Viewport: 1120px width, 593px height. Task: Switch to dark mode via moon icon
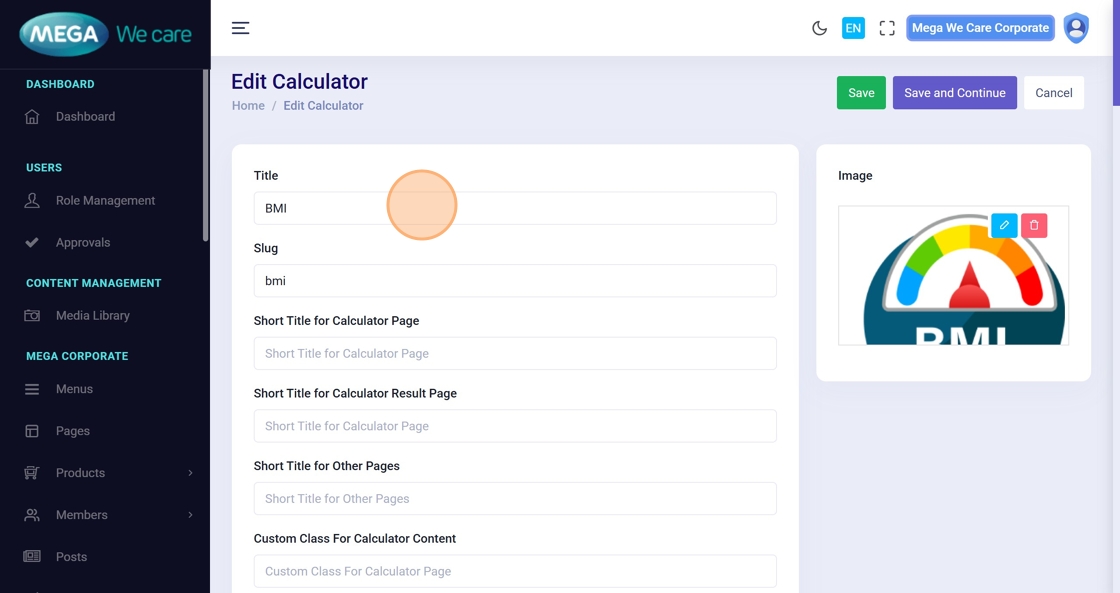[x=819, y=28]
